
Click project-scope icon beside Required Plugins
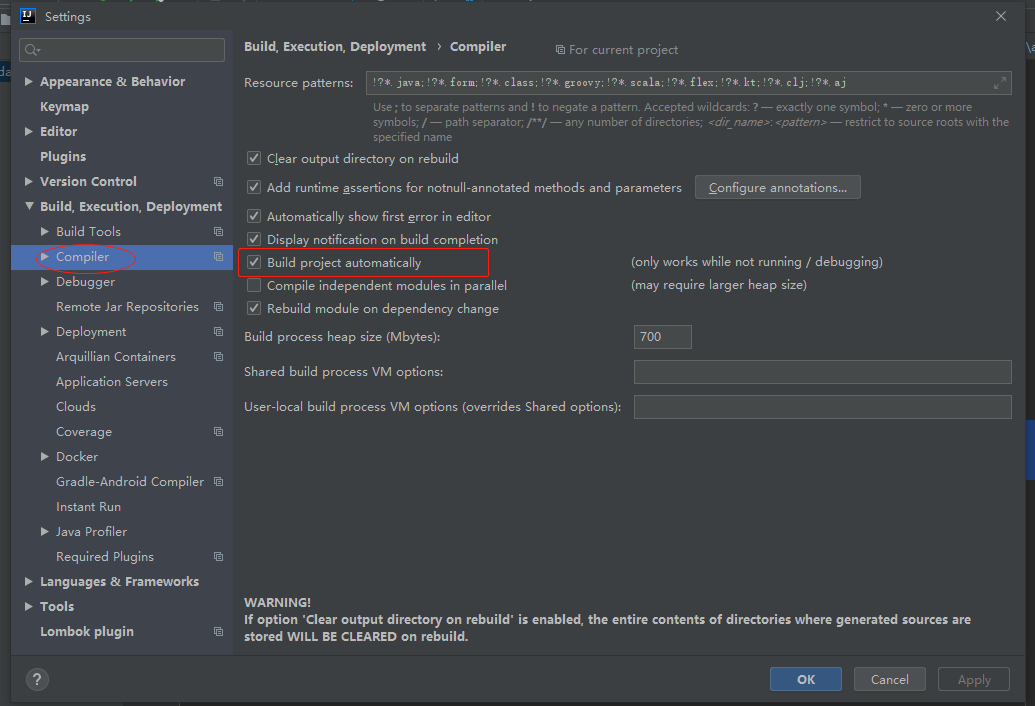218,557
